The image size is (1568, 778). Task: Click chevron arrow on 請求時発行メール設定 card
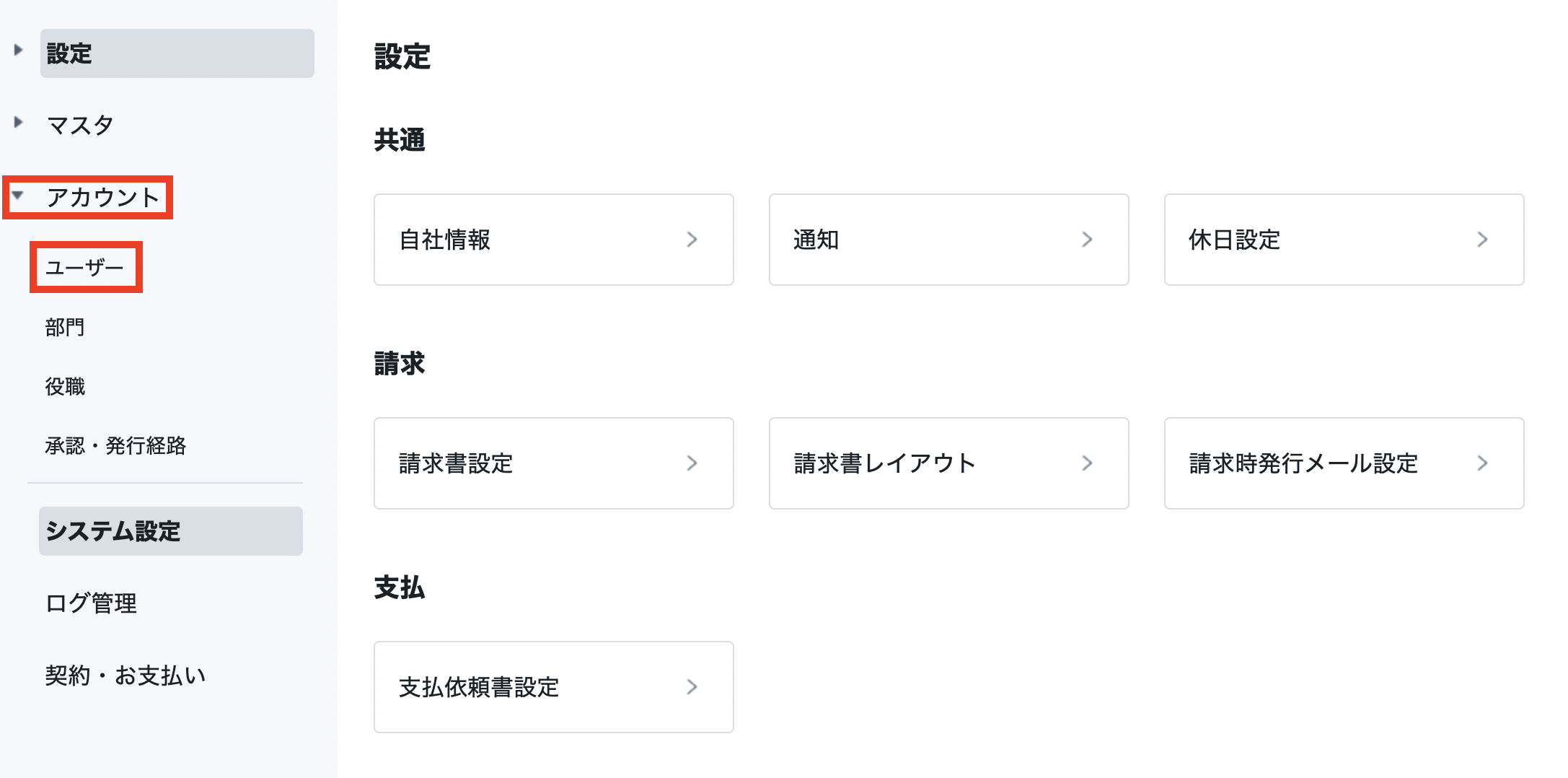pyautogui.click(x=1482, y=463)
